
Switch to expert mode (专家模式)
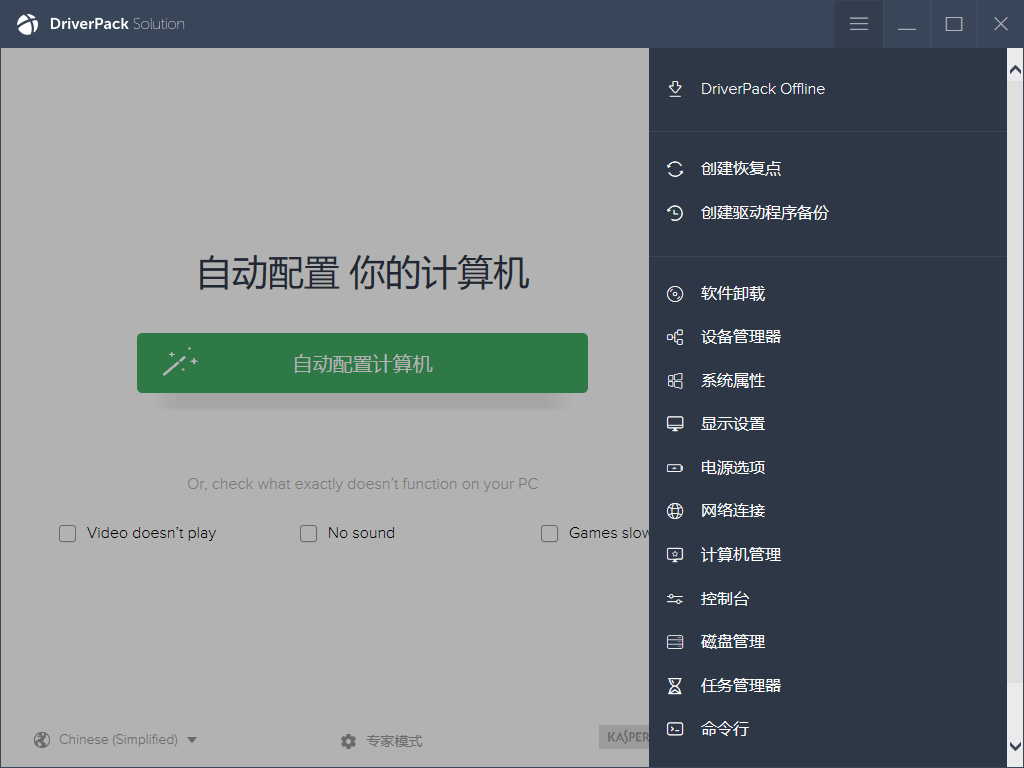pyautogui.click(x=382, y=741)
